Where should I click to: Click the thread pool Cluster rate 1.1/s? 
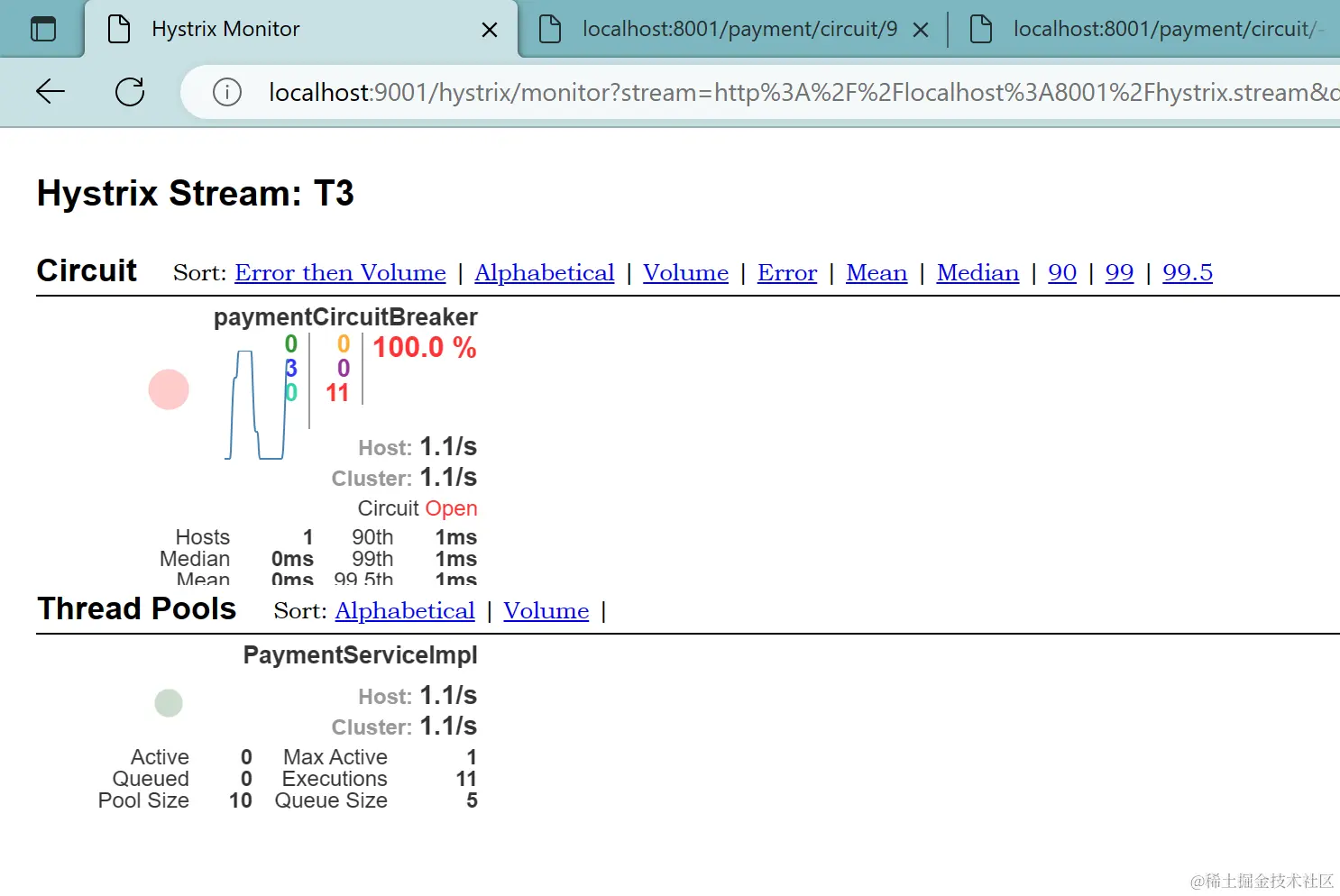[448, 726]
